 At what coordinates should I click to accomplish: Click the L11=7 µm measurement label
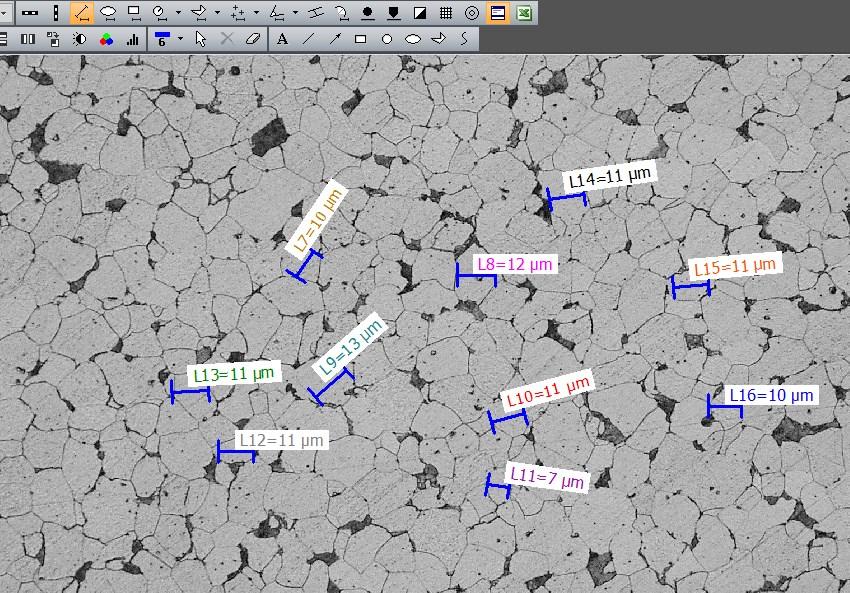point(548,478)
